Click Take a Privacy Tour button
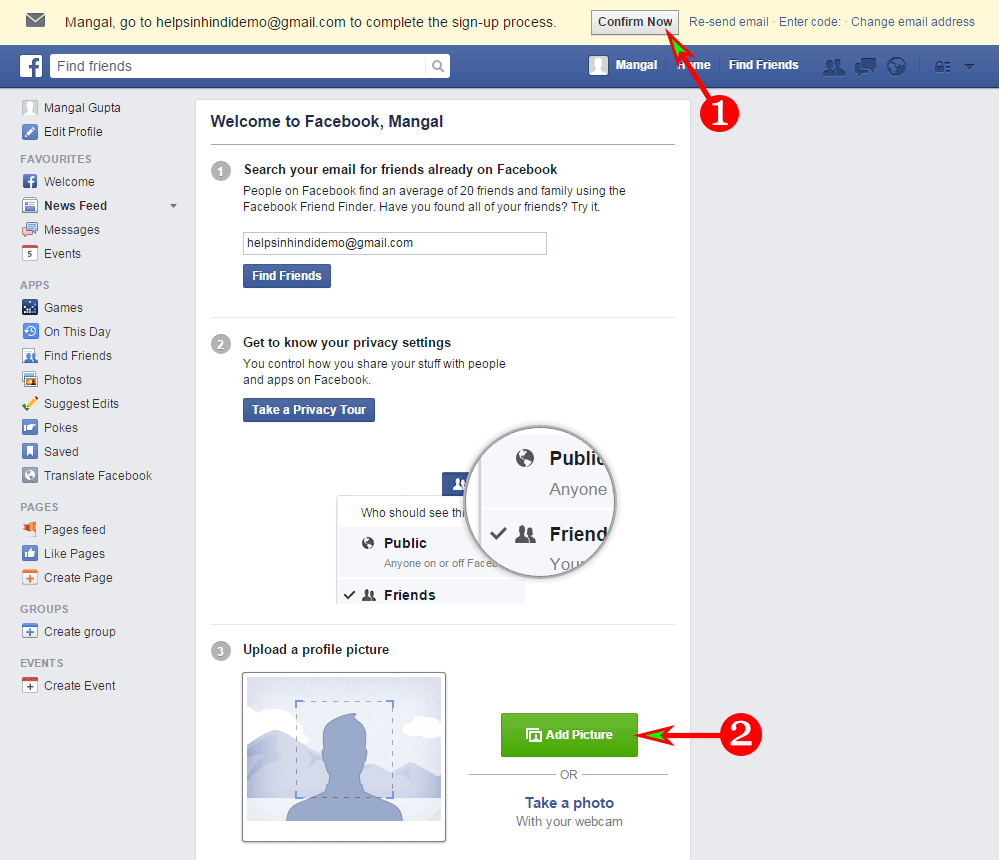Image resolution: width=999 pixels, height=860 pixels. point(308,410)
